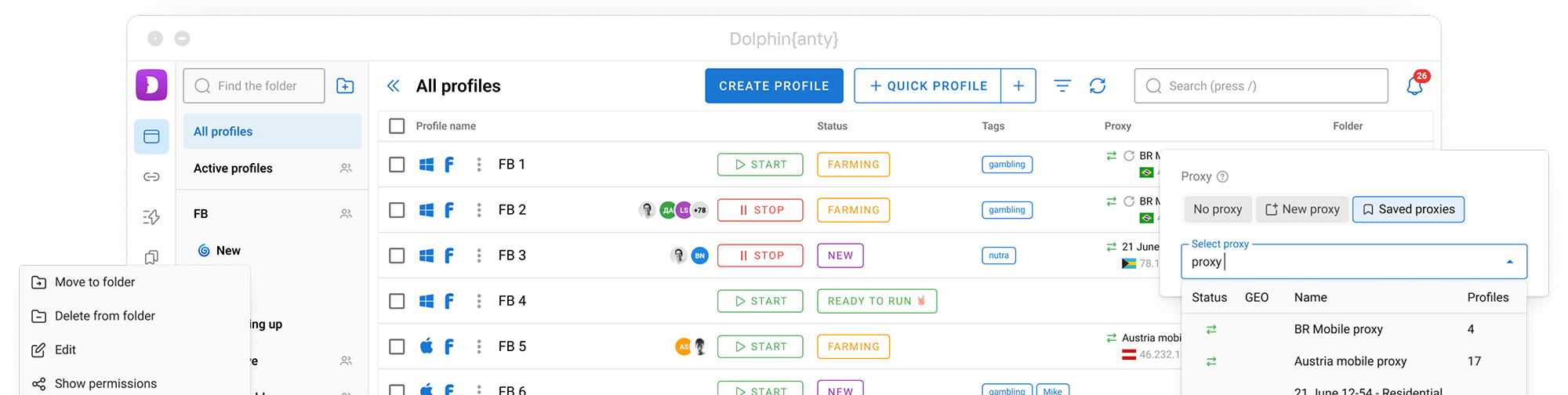Open the filter options icon
Screen dimensions: 1568x395
[x=1062, y=86]
